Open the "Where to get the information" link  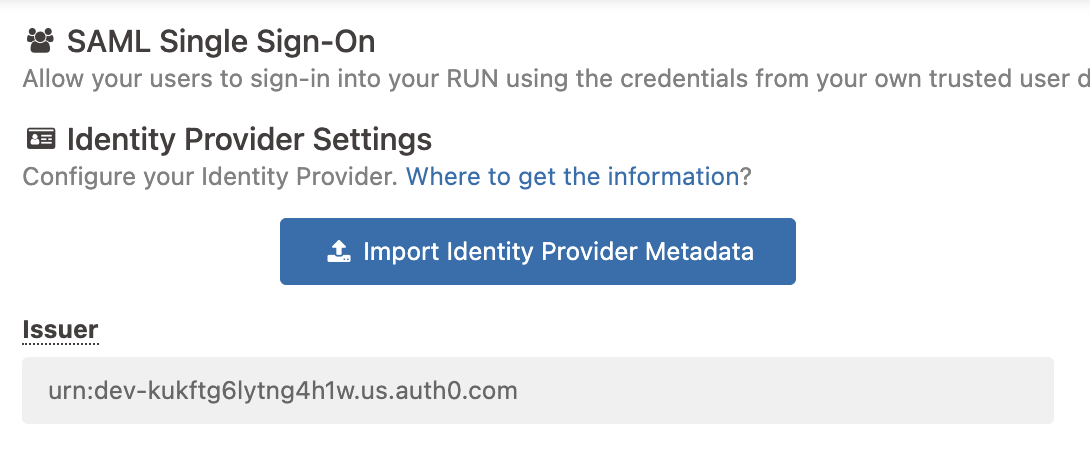[x=571, y=177]
